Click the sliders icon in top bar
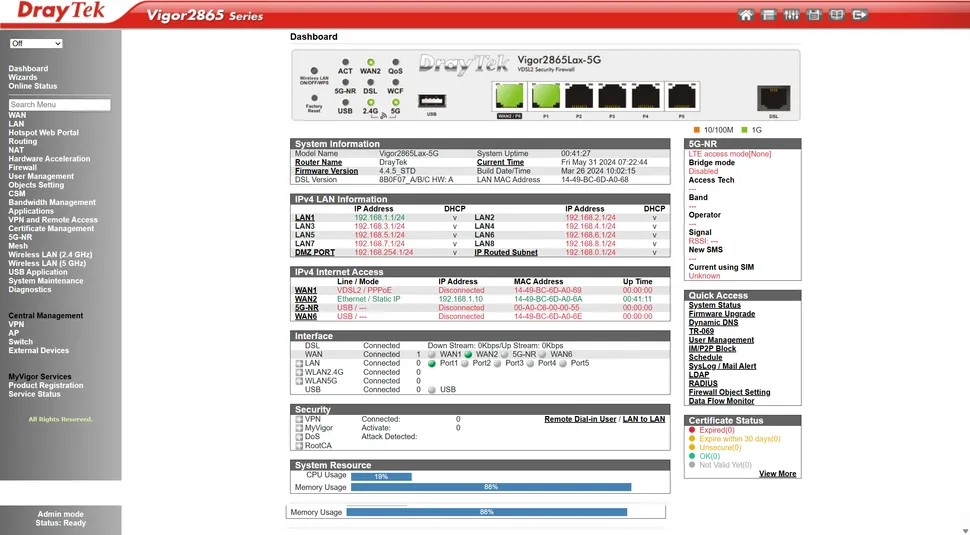 pyautogui.click(x=791, y=15)
